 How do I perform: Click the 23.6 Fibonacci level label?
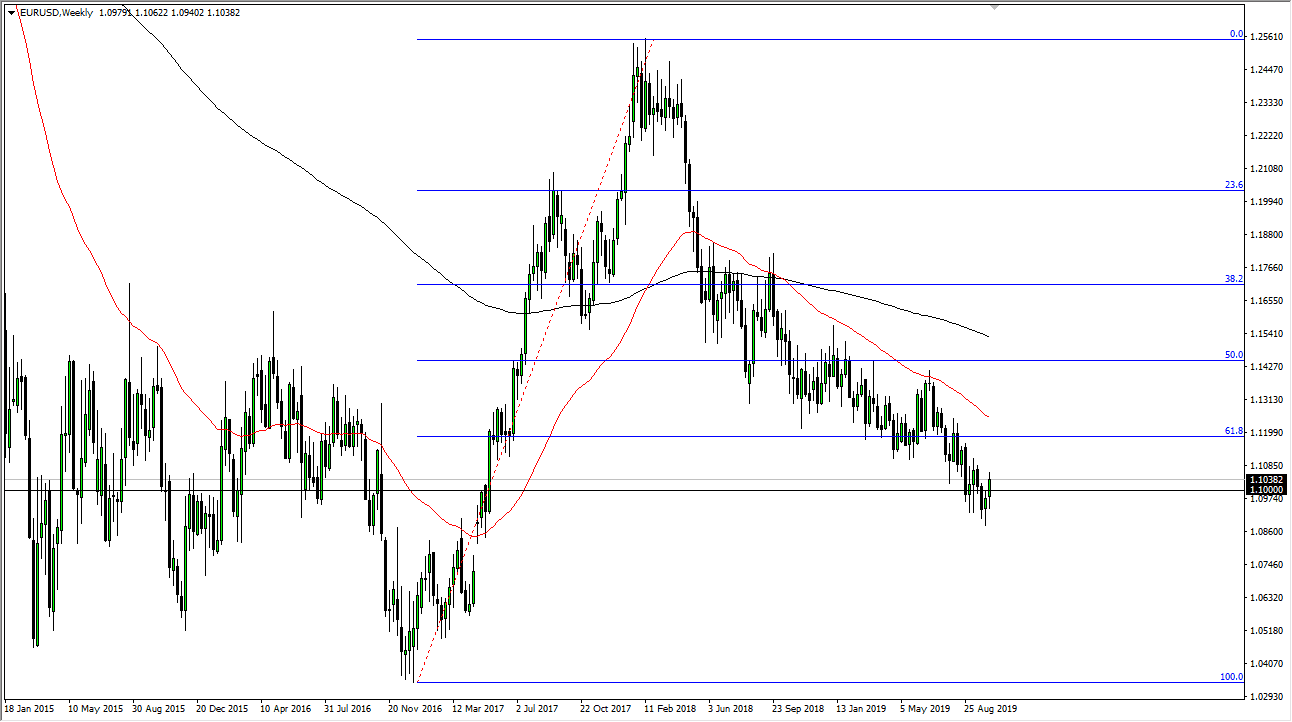(x=1233, y=185)
